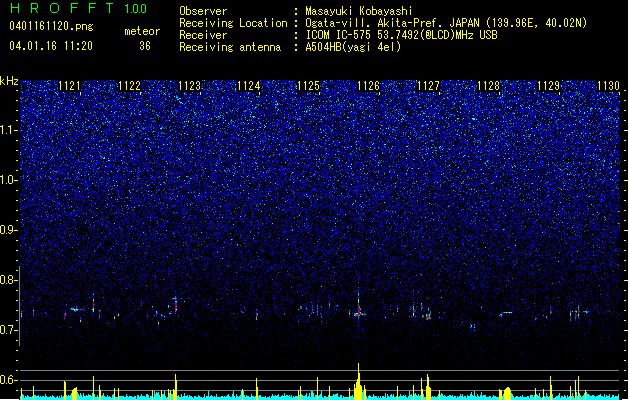The height and width of the screenshot is (400, 629).
Task: Click the 1125 time marker
Action: 308,86
